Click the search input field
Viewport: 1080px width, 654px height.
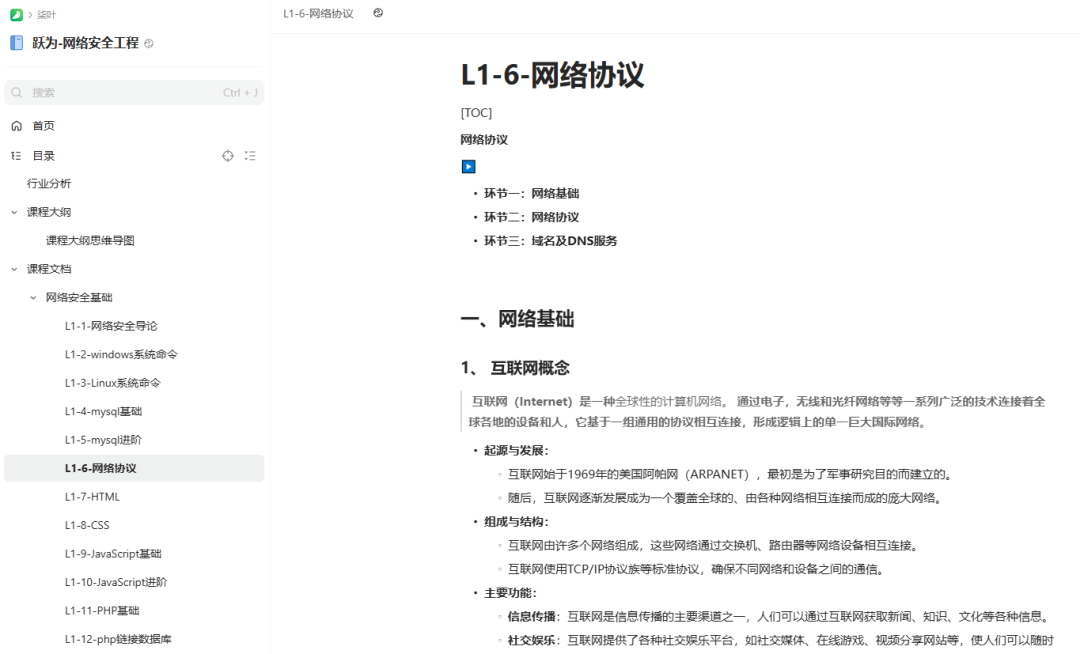point(134,92)
